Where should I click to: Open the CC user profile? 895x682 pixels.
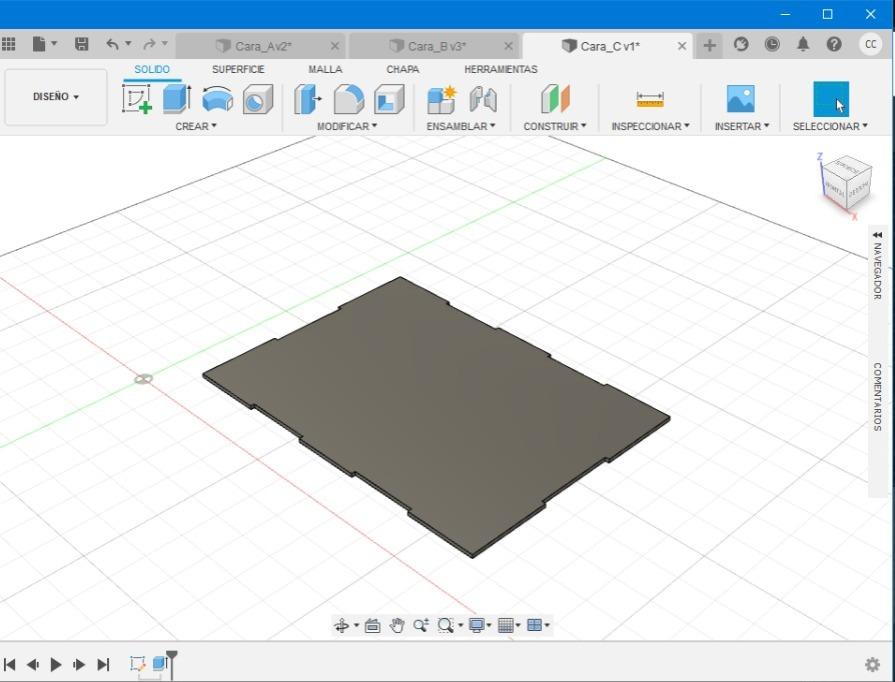[870, 44]
